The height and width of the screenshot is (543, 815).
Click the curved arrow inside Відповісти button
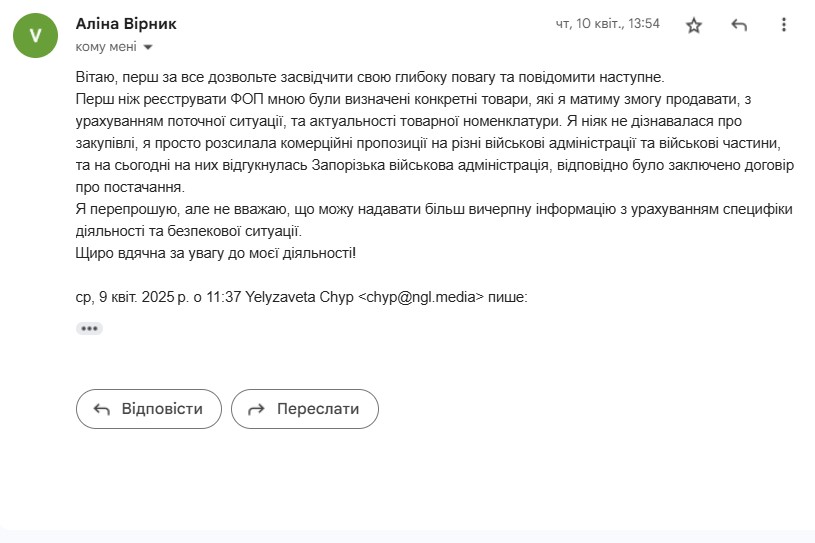coord(101,409)
